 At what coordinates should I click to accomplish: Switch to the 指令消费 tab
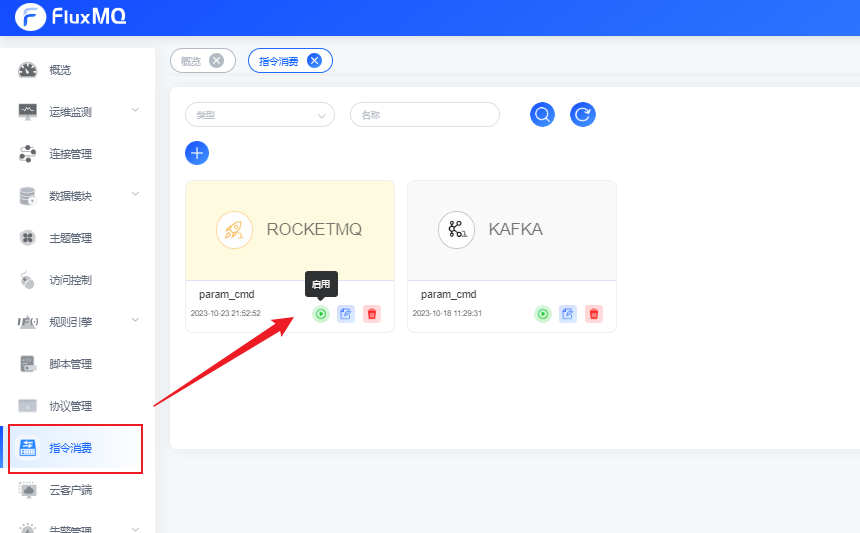tap(279, 61)
